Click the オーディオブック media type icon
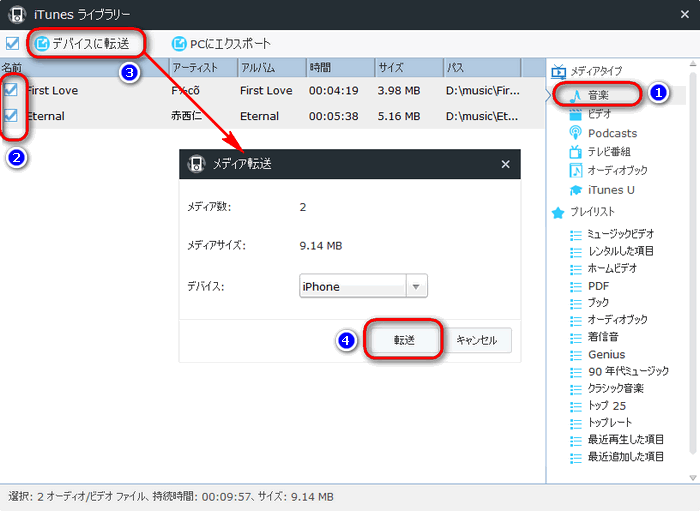This screenshot has width=700, height=511. (x=575, y=170)
